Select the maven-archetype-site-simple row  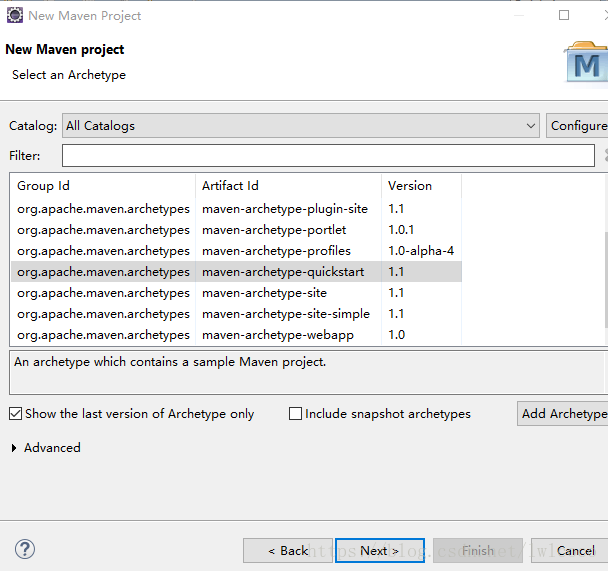click(237, 314)
